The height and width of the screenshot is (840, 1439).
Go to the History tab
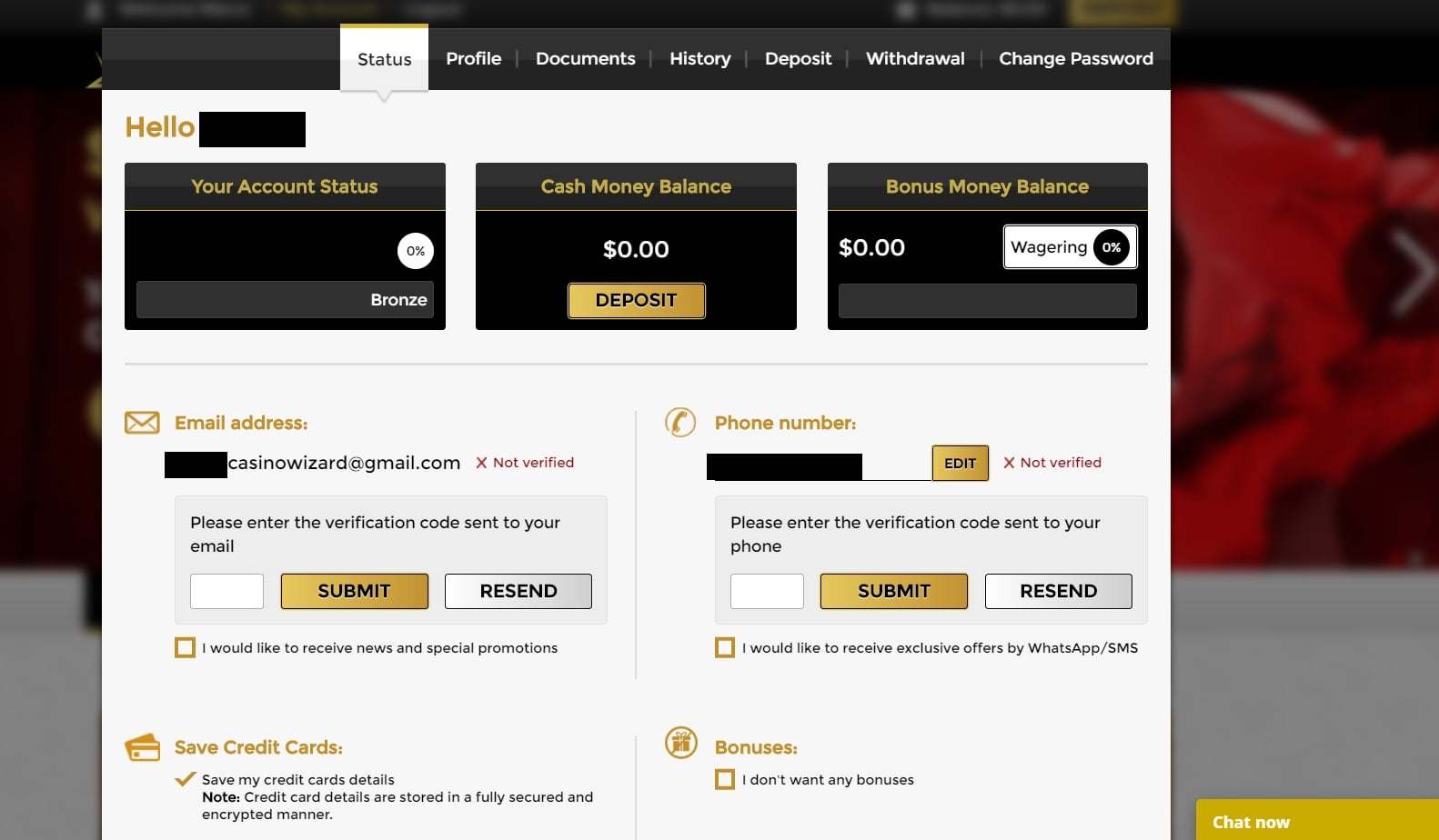[700, 58]
